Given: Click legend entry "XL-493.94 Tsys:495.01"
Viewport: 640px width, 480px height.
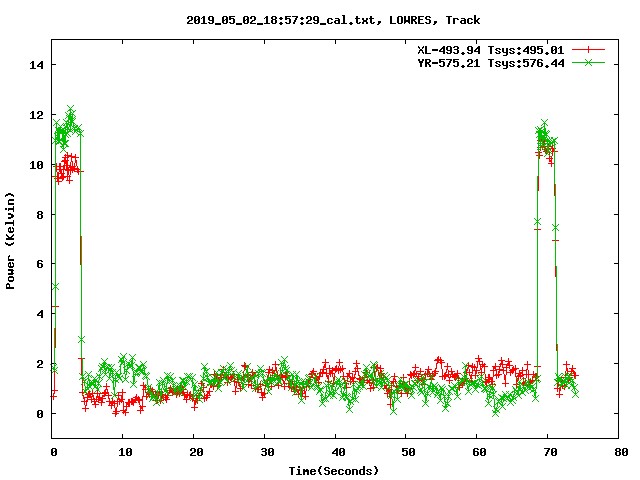Looking at the screenshot, I should [491, 50].
